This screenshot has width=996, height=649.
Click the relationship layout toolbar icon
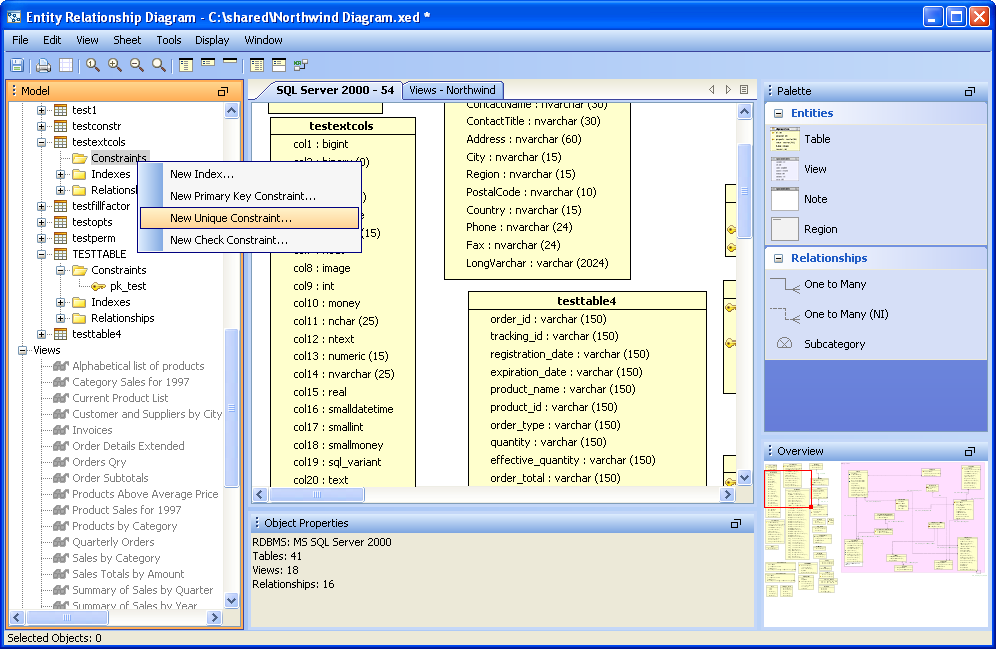click(x=301, y=66)
